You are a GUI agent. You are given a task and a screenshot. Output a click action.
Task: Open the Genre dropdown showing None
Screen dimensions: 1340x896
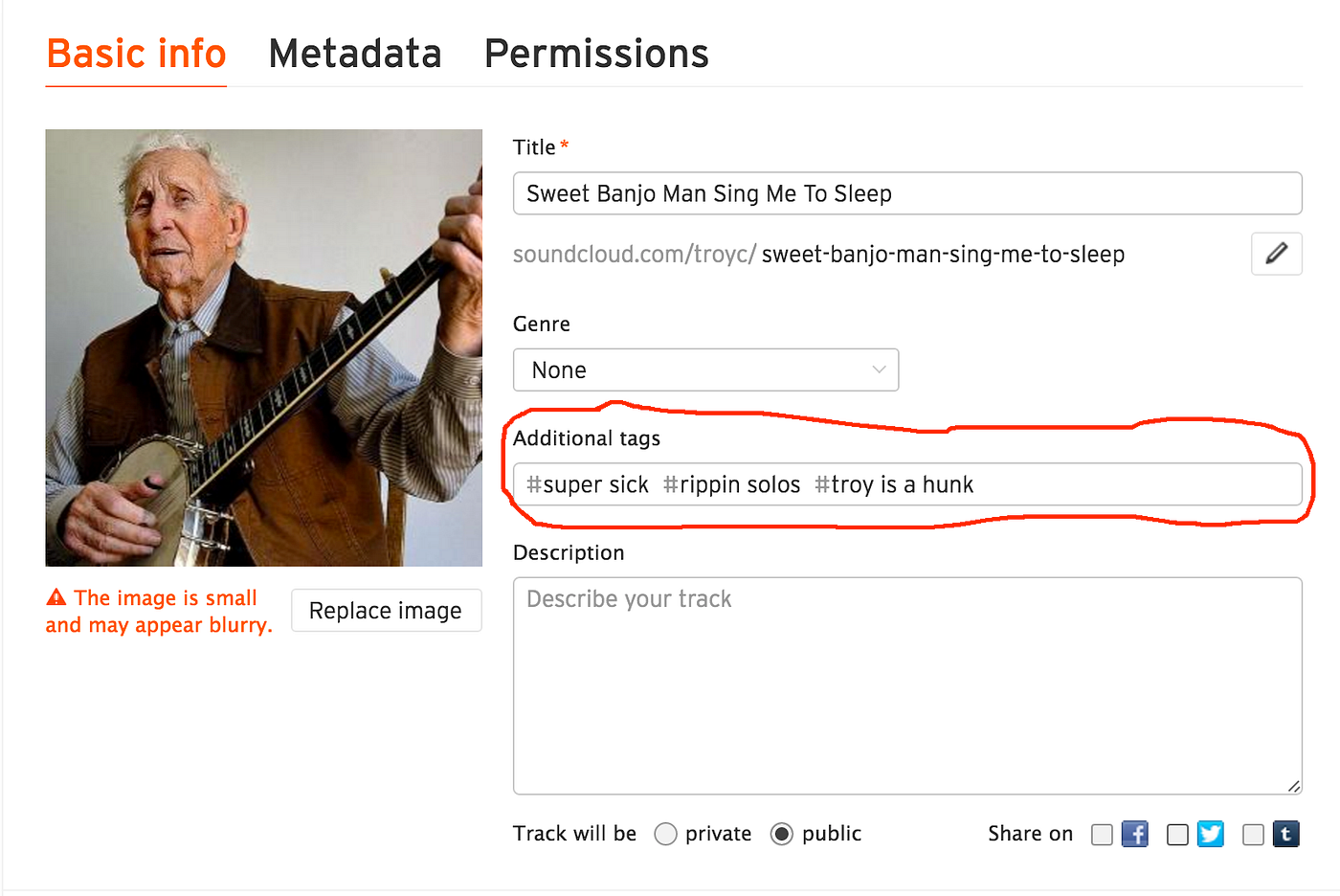click(705, 370)
